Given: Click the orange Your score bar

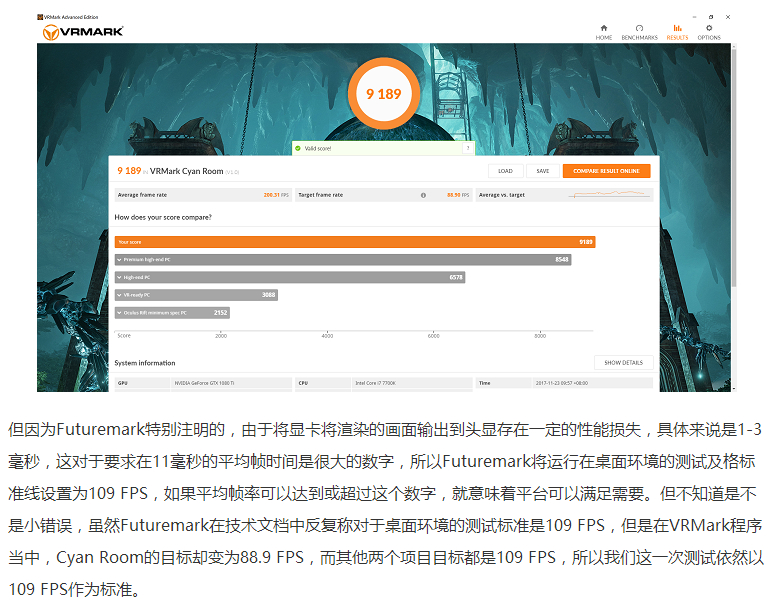Looking at the screenshot, I should click(x=355, y=242).
